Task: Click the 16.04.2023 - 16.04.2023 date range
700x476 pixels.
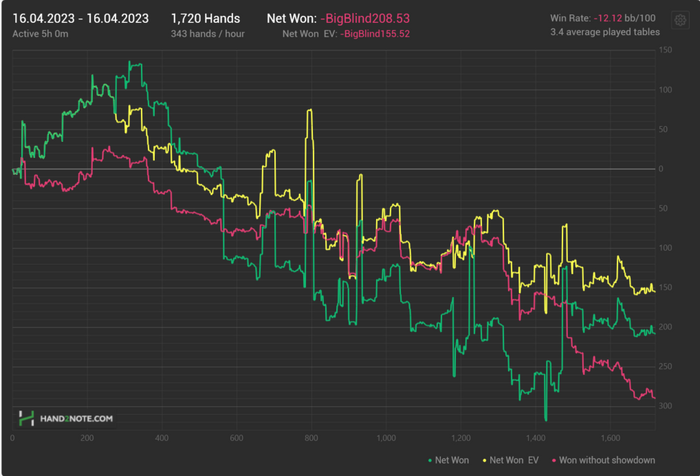Action: point(80,19)
